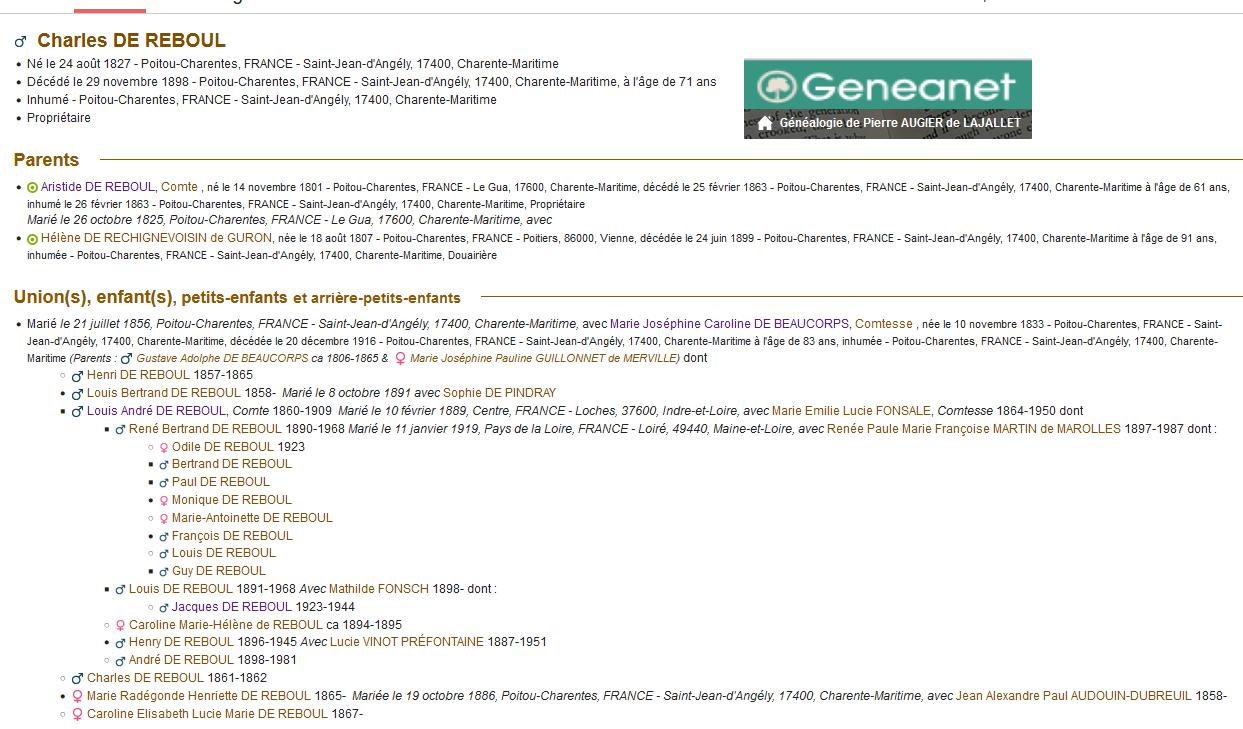Open Charles DE REBOUL 1861-1862 child link
The image size is (1243, 729).
click(145, 678)
